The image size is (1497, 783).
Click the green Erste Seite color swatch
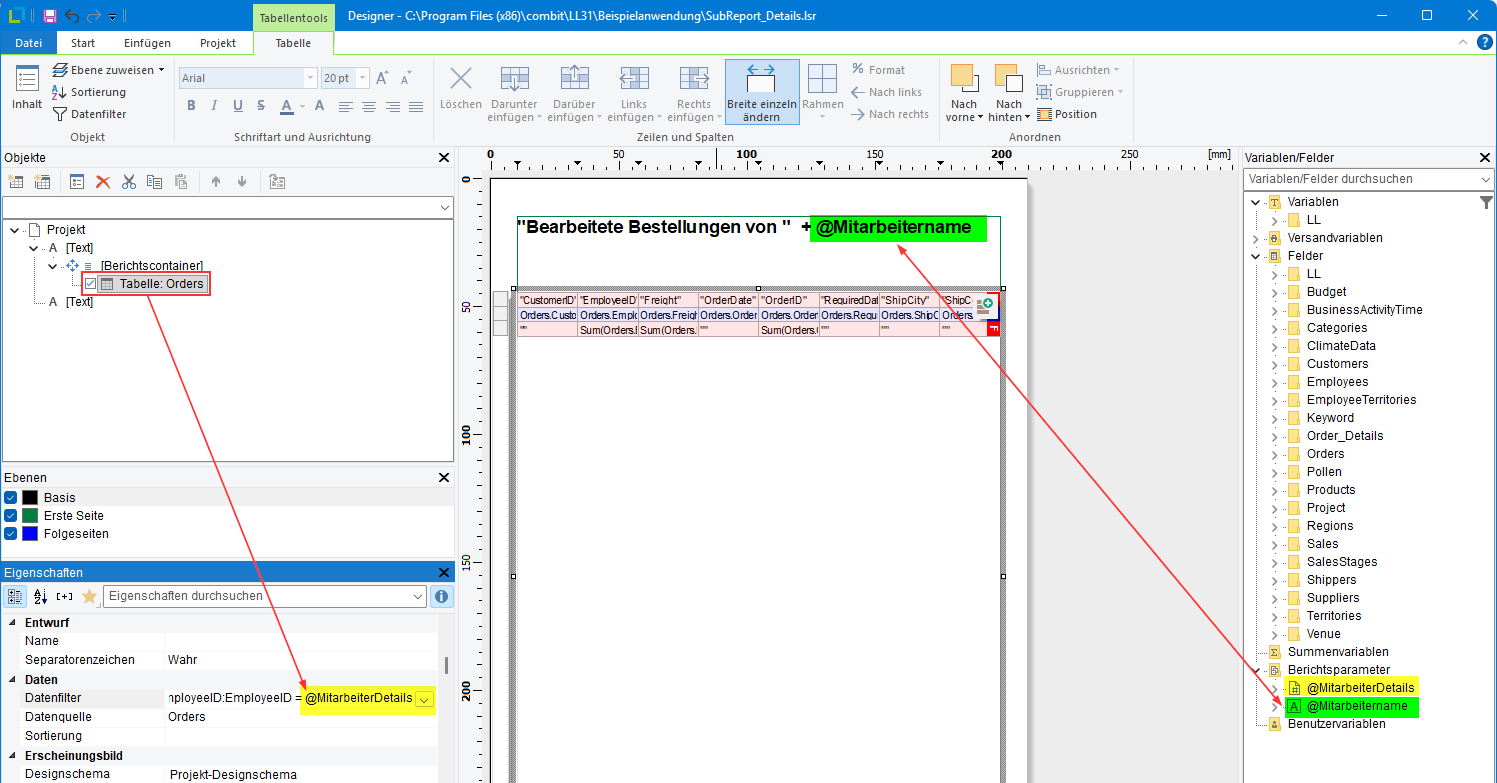[x=30, y=516]
